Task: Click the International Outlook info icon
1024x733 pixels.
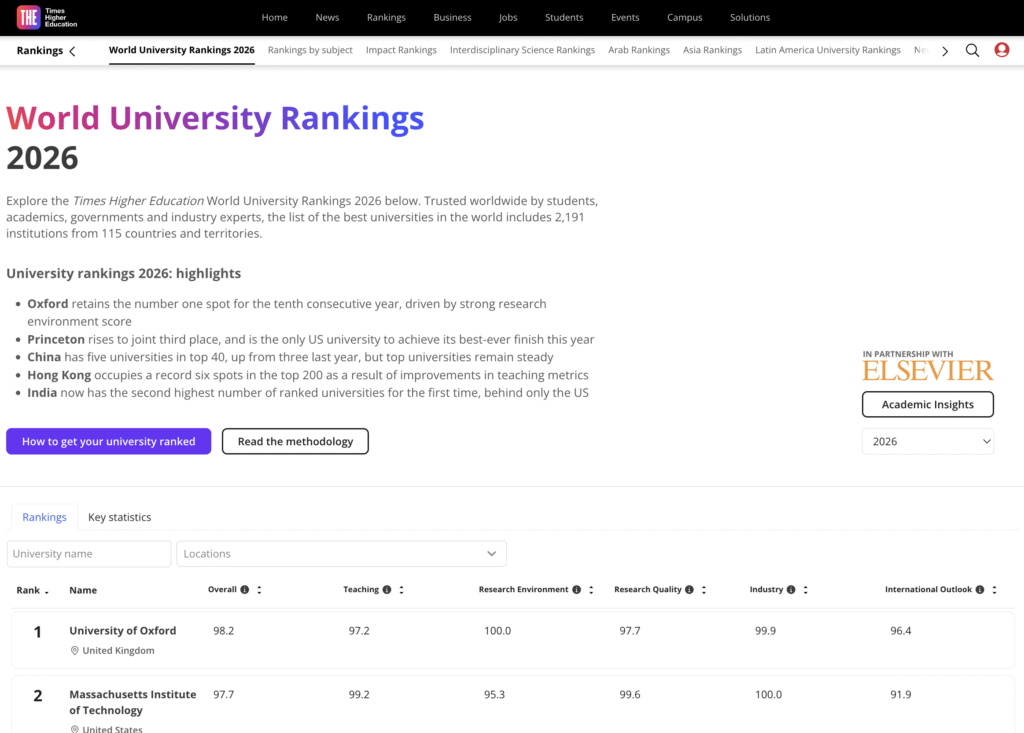Action: pyautogui.click(x=980, y=590)
